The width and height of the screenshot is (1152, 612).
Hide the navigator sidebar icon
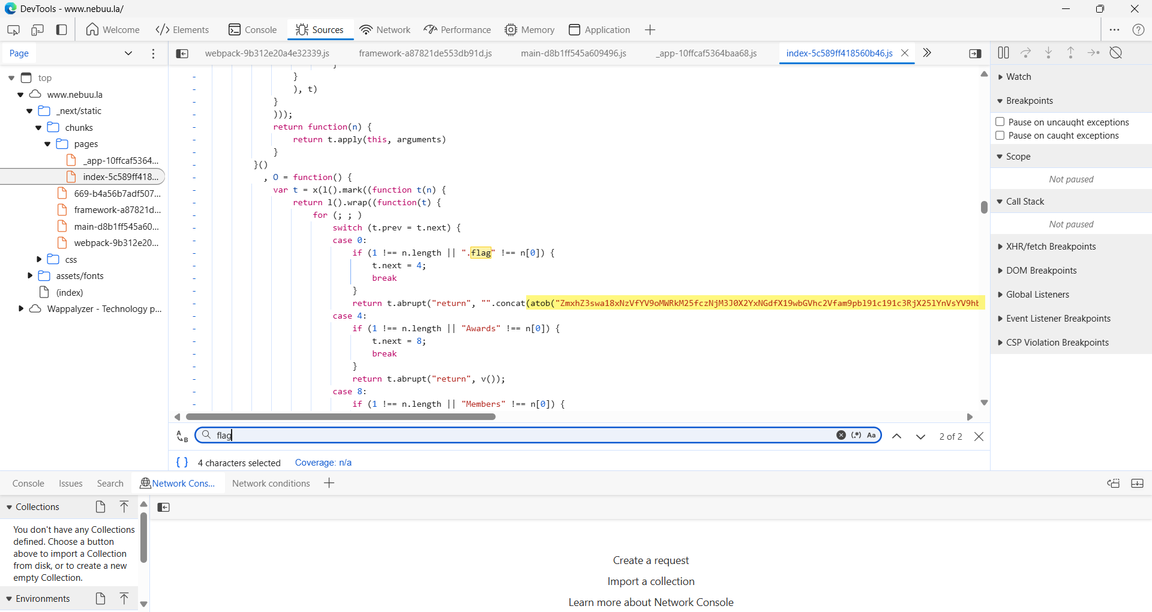[x=182, y=54]
